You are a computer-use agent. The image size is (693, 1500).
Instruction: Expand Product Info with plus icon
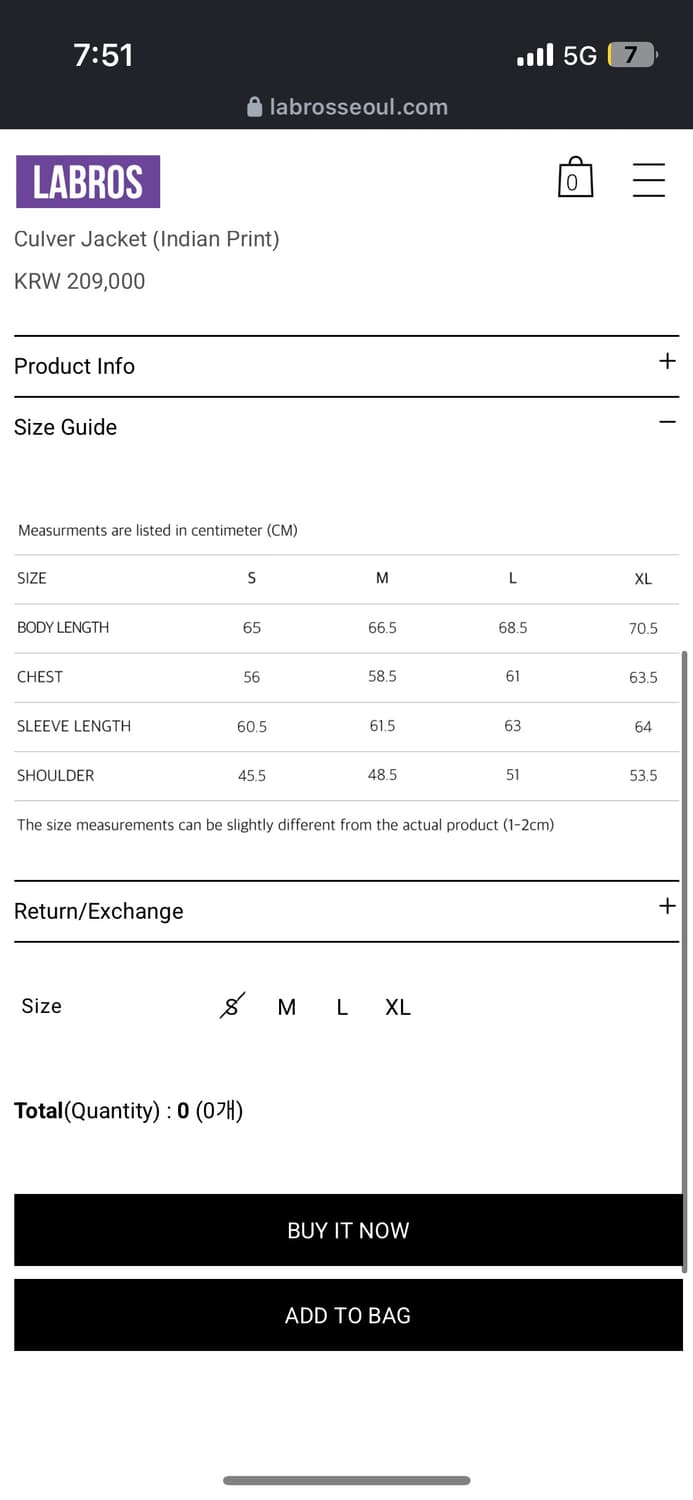point(668,361)
